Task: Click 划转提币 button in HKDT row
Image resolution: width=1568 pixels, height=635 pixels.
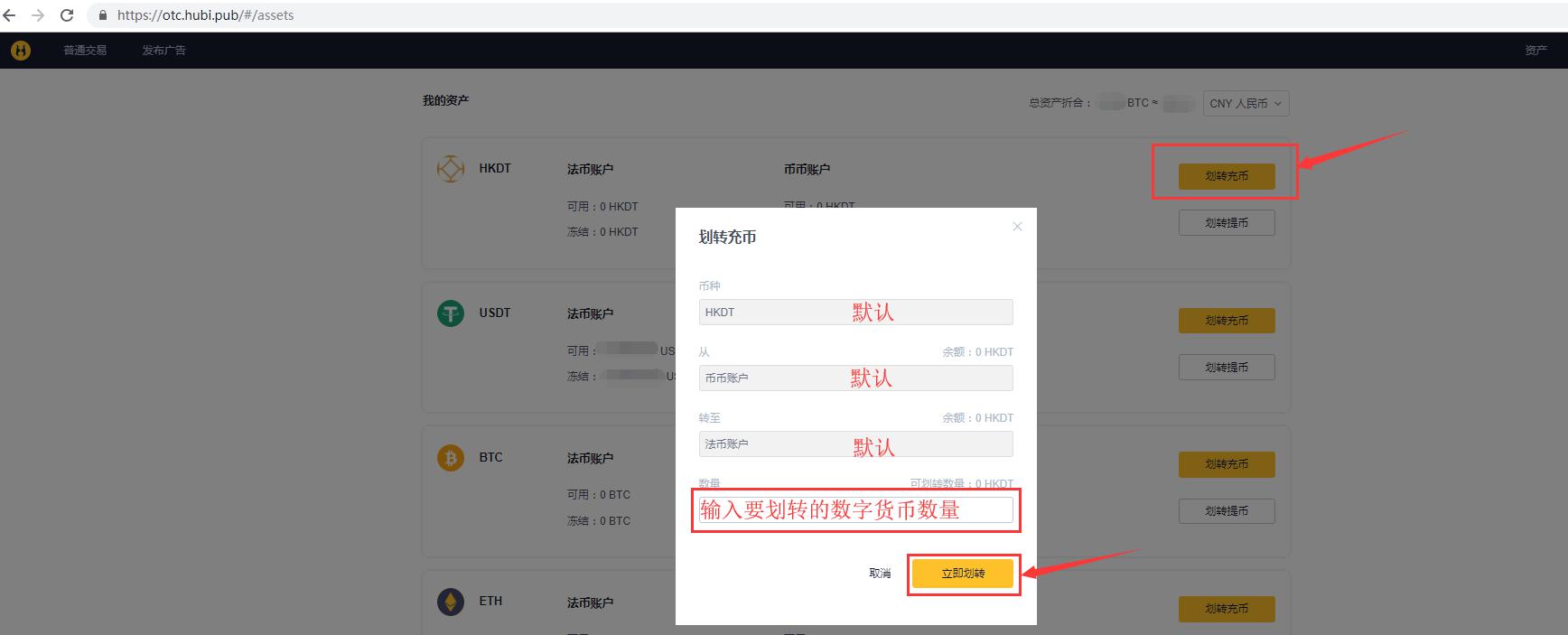Action: click(x=1227, y=223)
